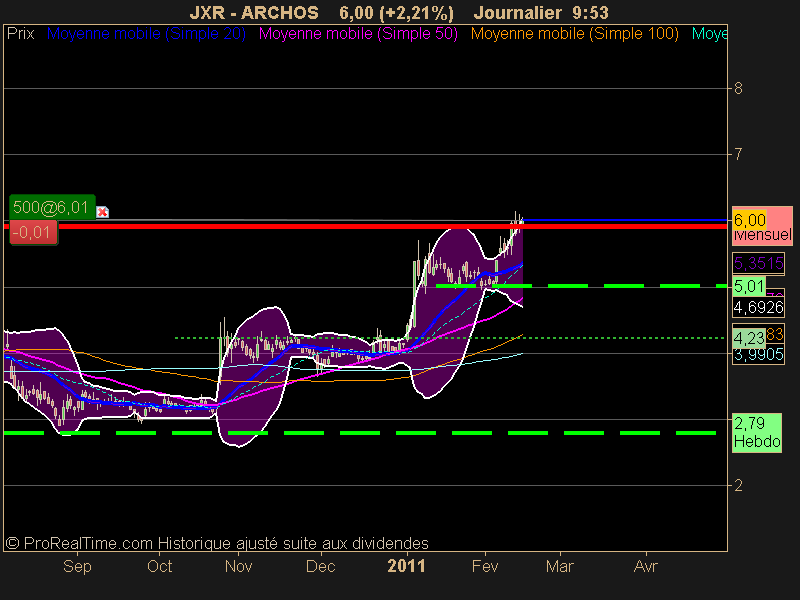Select the Journalier timeframe label
This screenshot has height=600, width=800.
click(x=517, y=12)
